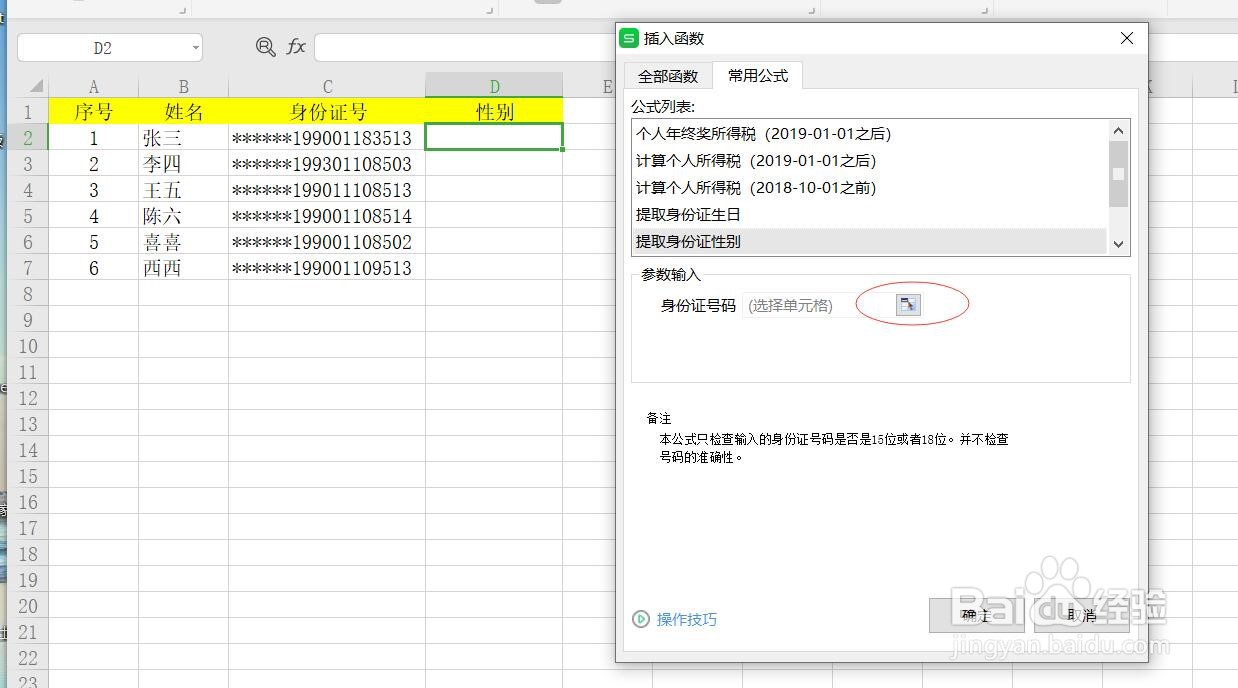Click the green S icon in the dialog title
The height and width of the screenshot is (688, 1238).
pyautogui.click(x=629, y=38)
